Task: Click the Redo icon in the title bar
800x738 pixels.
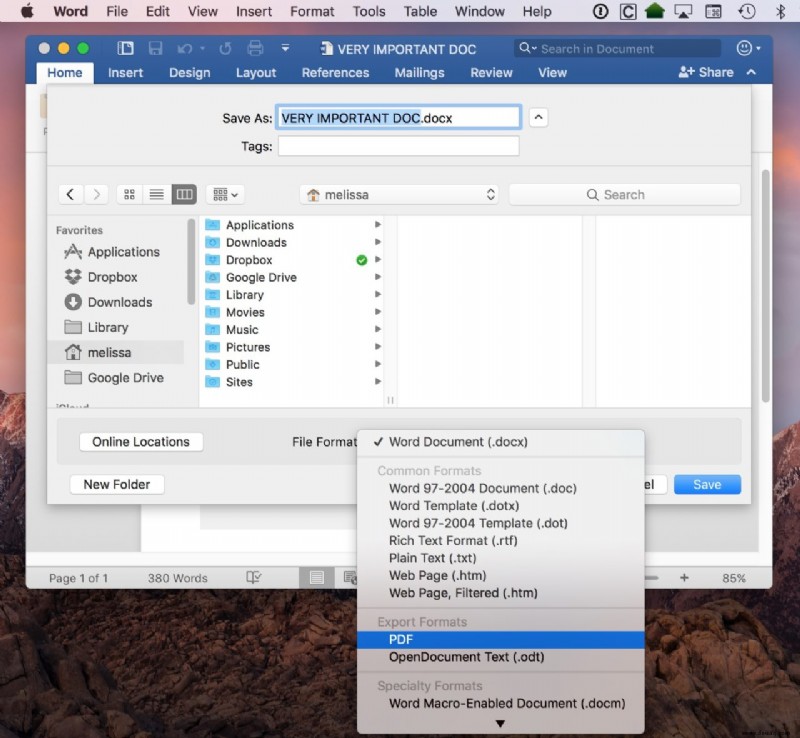Action: click(x=225, y=49)
